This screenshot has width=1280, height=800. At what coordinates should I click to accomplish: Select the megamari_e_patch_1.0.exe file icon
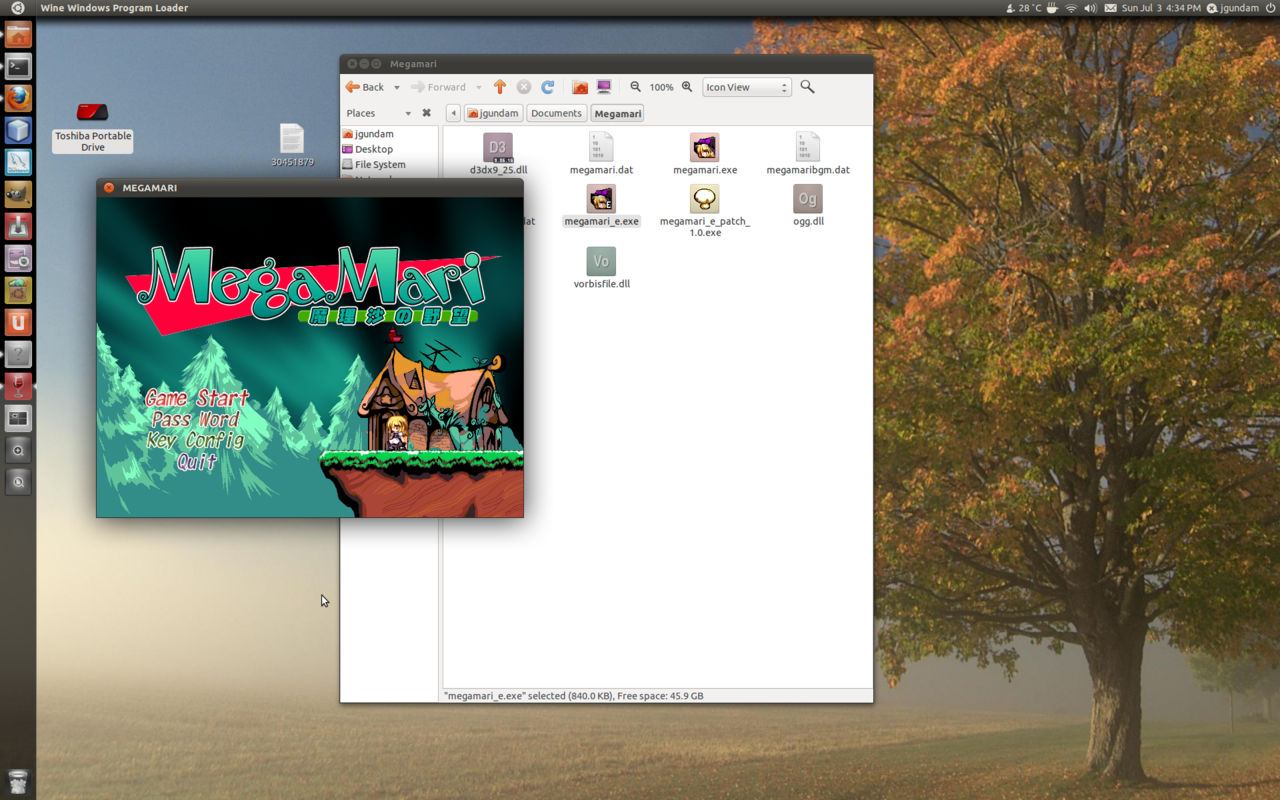[x=704, y=198]
